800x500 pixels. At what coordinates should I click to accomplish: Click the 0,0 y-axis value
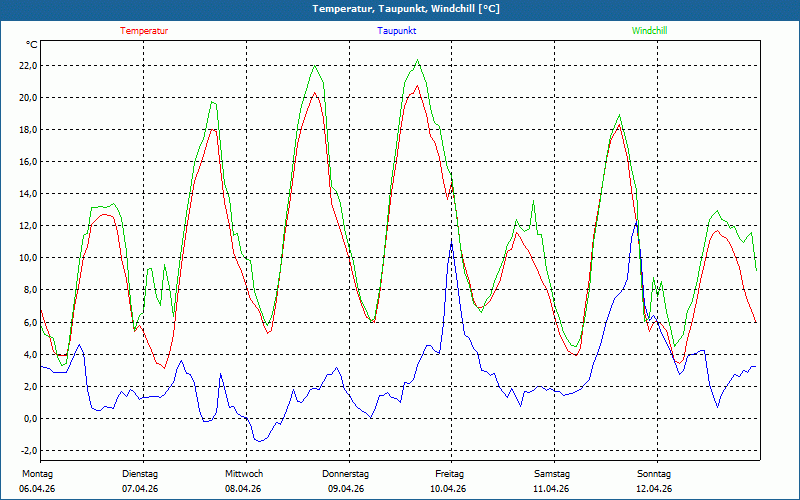pyautogui.click(x=30, y=418)
